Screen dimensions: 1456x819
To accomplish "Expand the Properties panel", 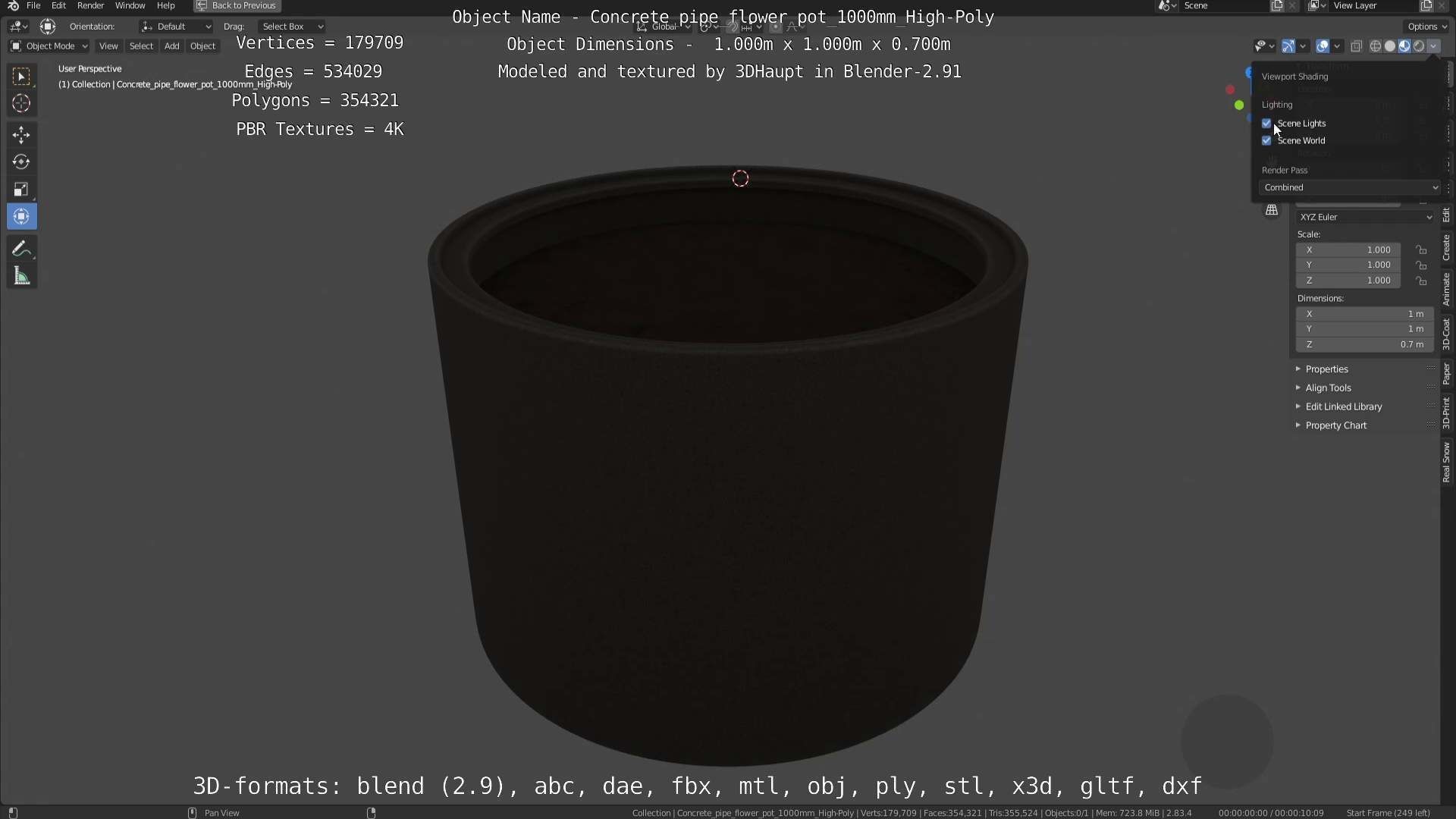I will tap(1326, 369).
